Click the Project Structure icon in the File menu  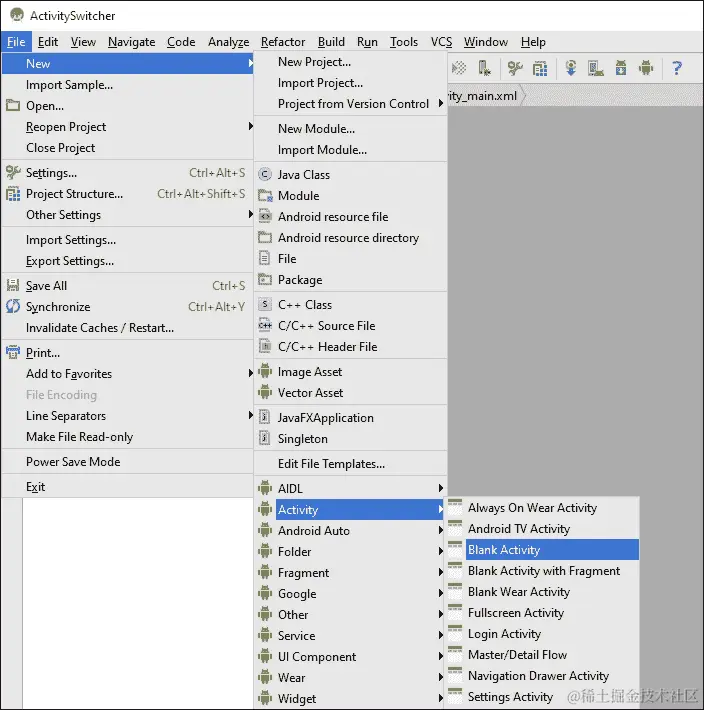click(x=13, y=193)
